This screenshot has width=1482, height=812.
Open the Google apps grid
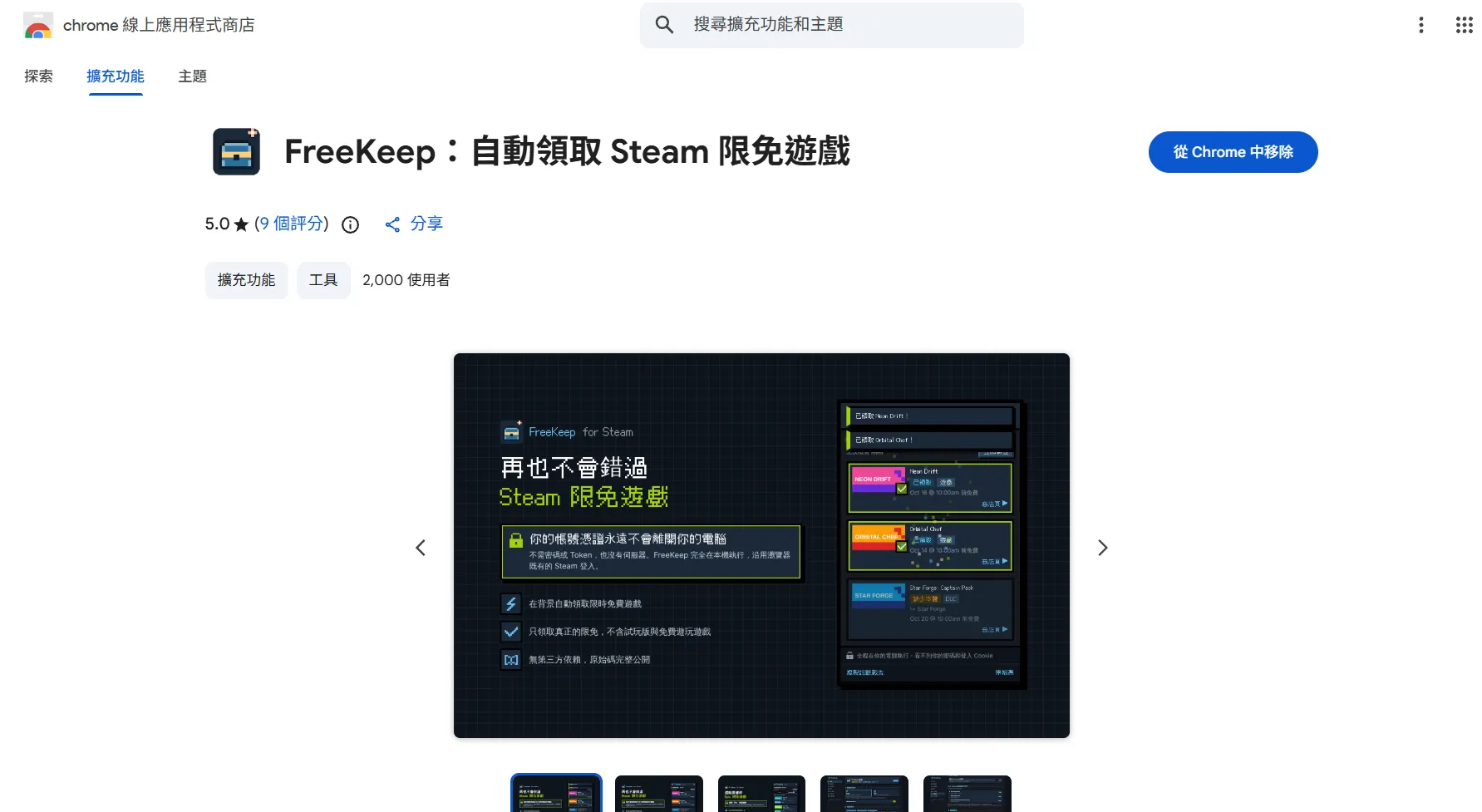pos(1465,25)
